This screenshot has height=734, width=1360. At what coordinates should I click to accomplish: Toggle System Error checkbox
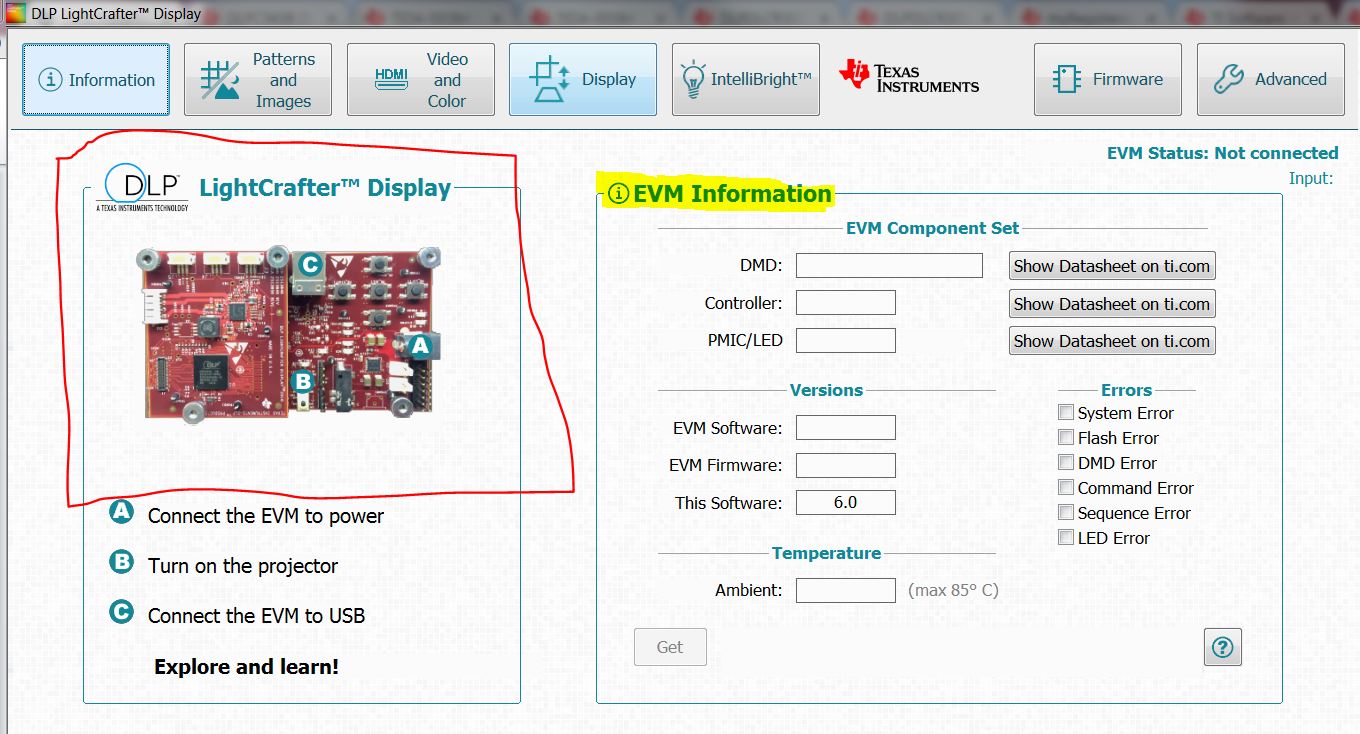point(1066,413)
